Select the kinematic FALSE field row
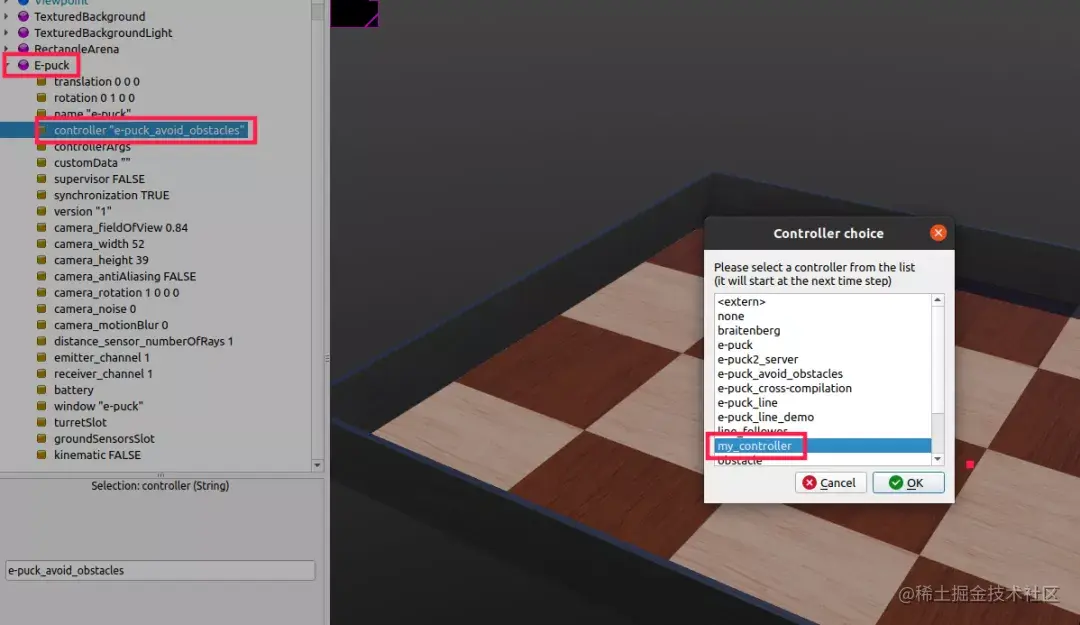Viewport: 1080px width, 625px height. pos(97,455)
